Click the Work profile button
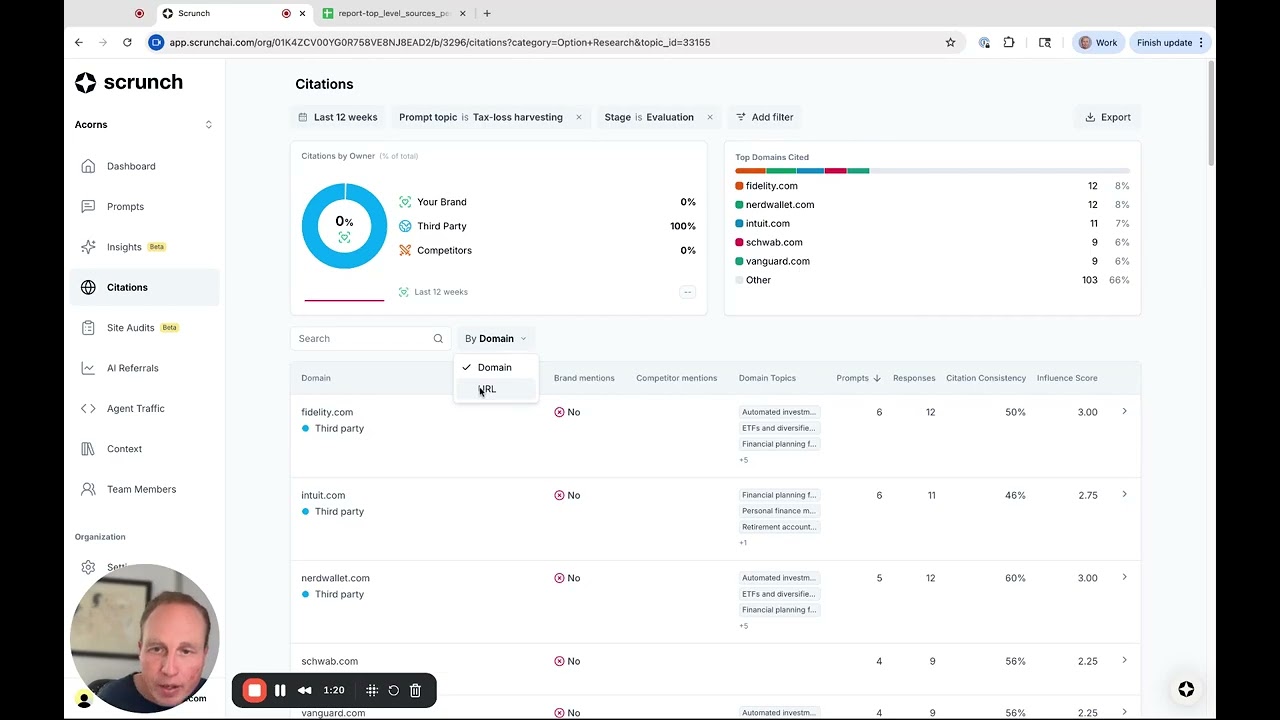Screen dimensions: 1280x720 [x=1098, y=42]
